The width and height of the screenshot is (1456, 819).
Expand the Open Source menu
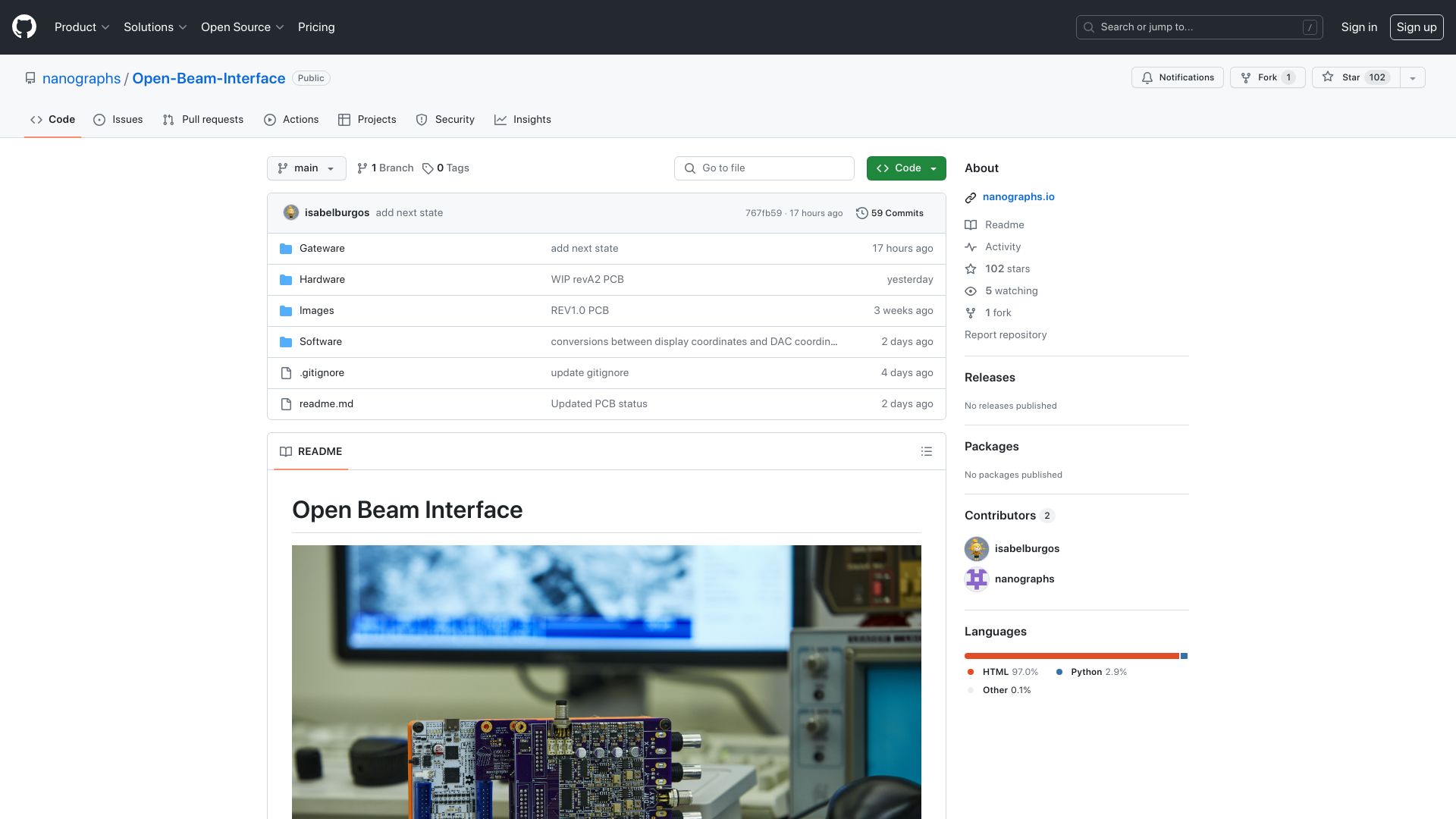click(242, 27)
